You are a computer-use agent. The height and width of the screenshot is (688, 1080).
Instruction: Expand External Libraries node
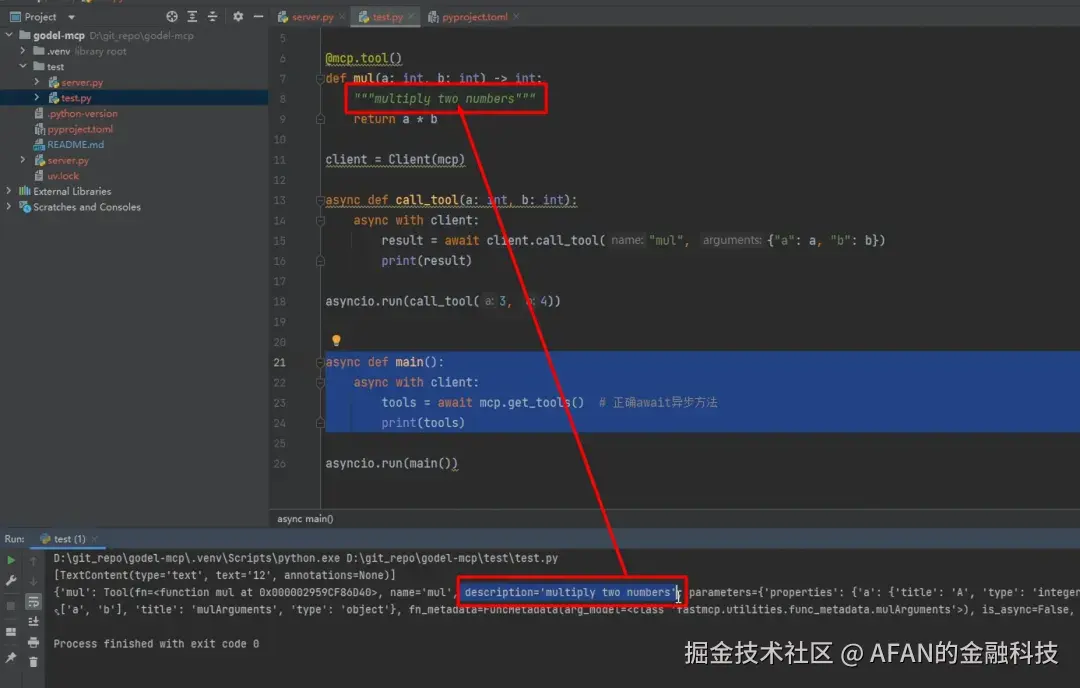click(x=9, y=191)
